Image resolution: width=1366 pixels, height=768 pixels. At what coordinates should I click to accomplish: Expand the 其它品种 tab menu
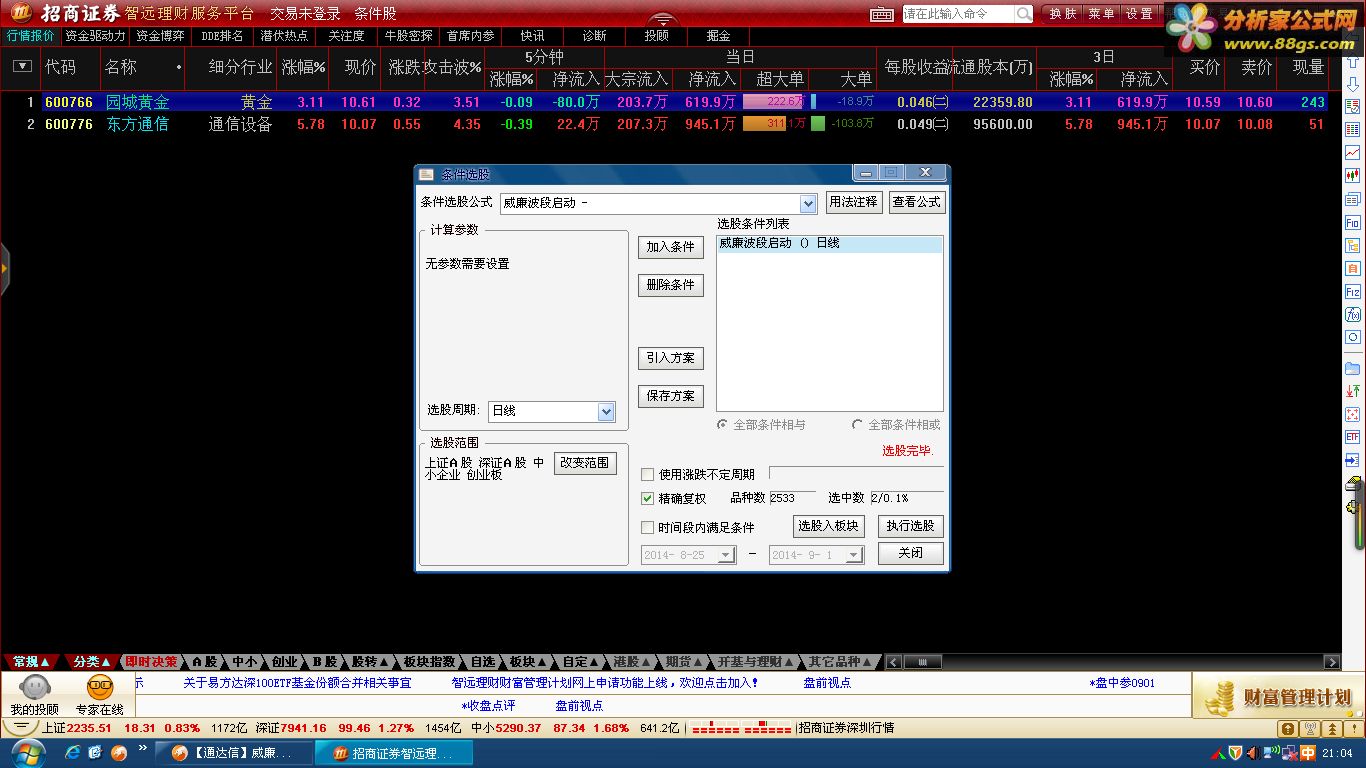tap(840, 662)
